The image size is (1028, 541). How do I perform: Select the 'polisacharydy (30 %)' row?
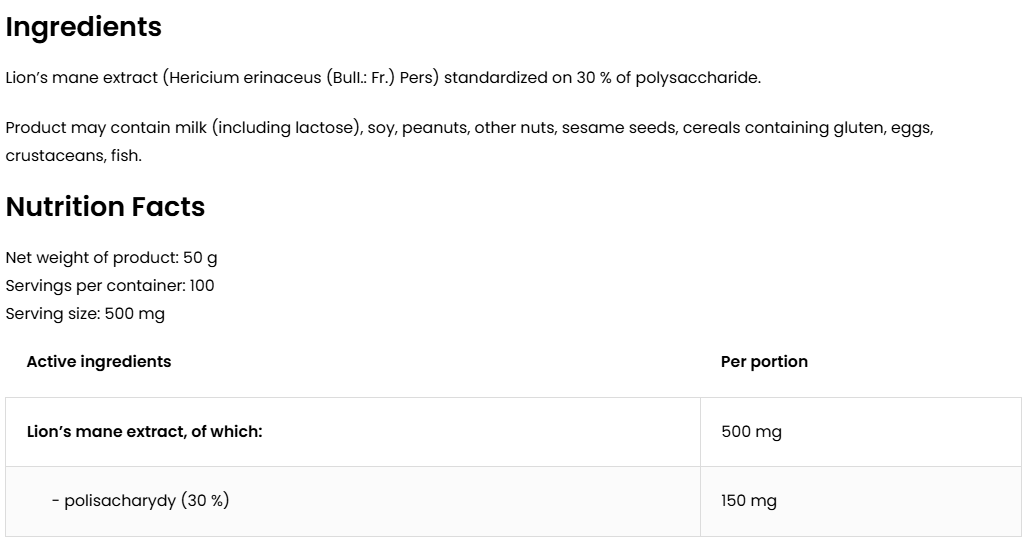click(x=140, y=500)
